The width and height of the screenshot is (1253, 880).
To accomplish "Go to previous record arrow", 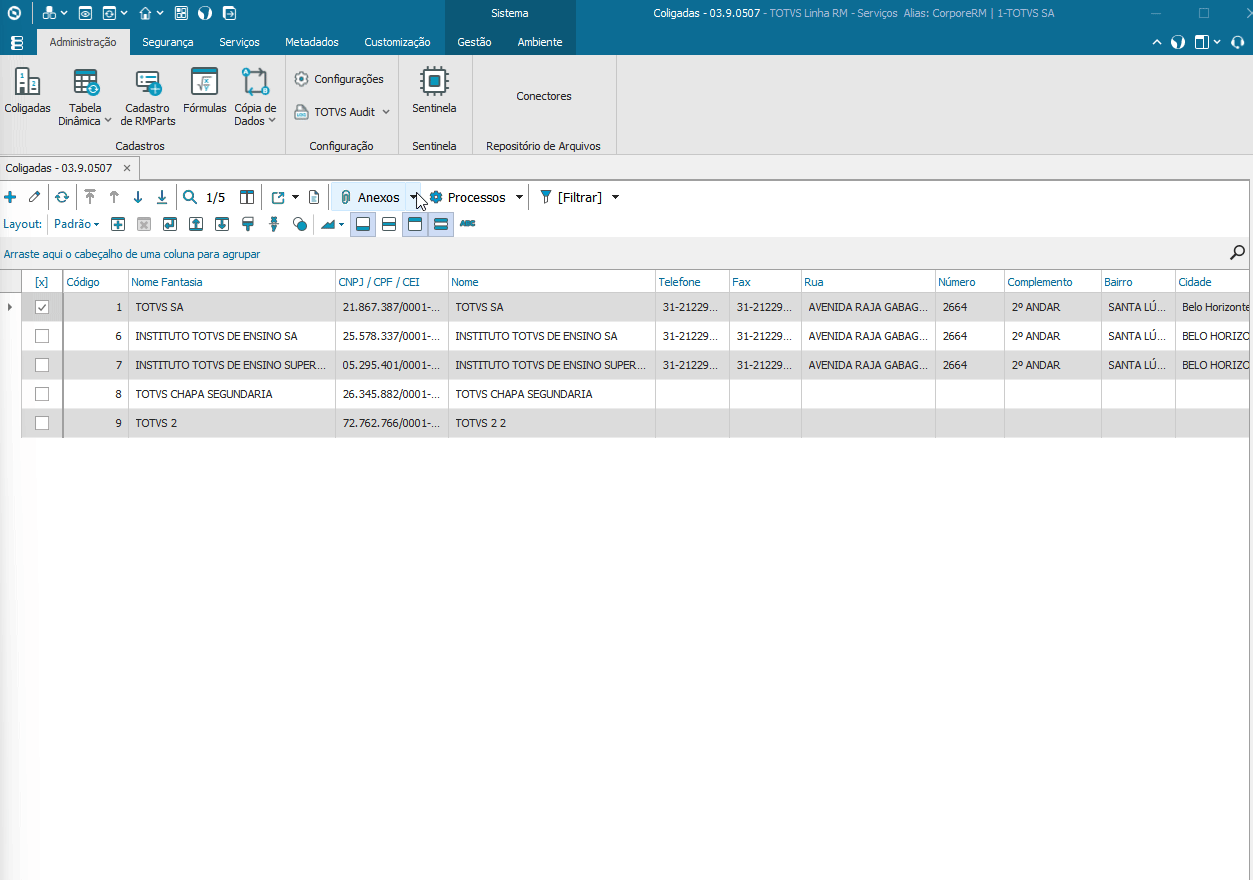I will pos(114,197).
